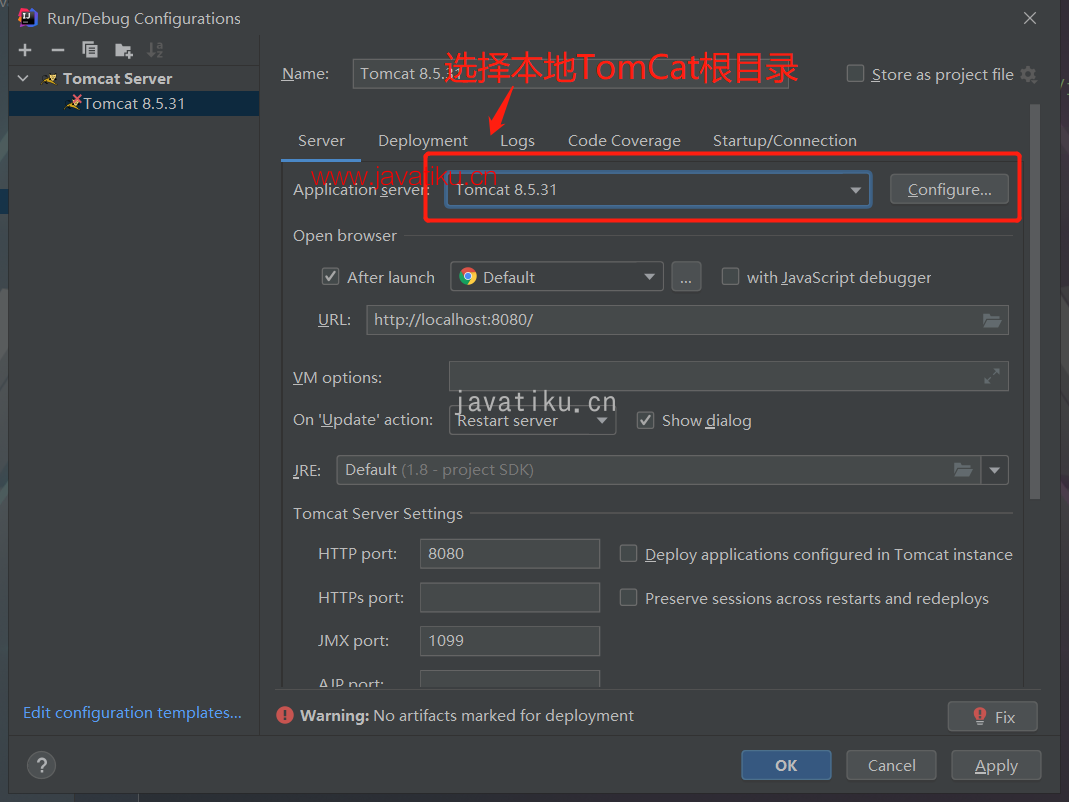
Task: Click the JRE path field
Action: pos(659,470)
